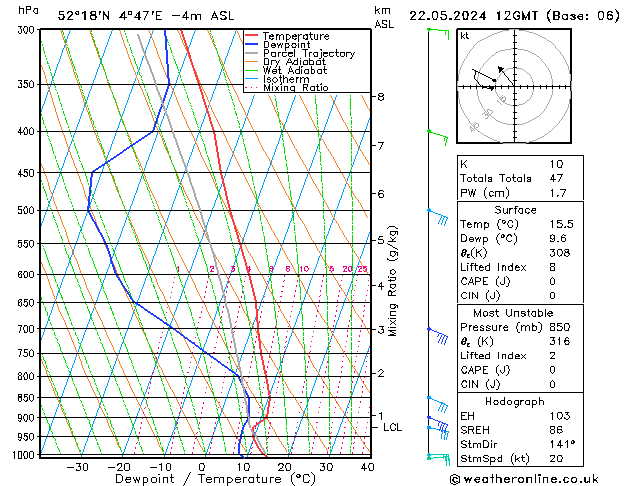
Task: Click the 300 hPa pressure axis label
Action: [26, 30]
